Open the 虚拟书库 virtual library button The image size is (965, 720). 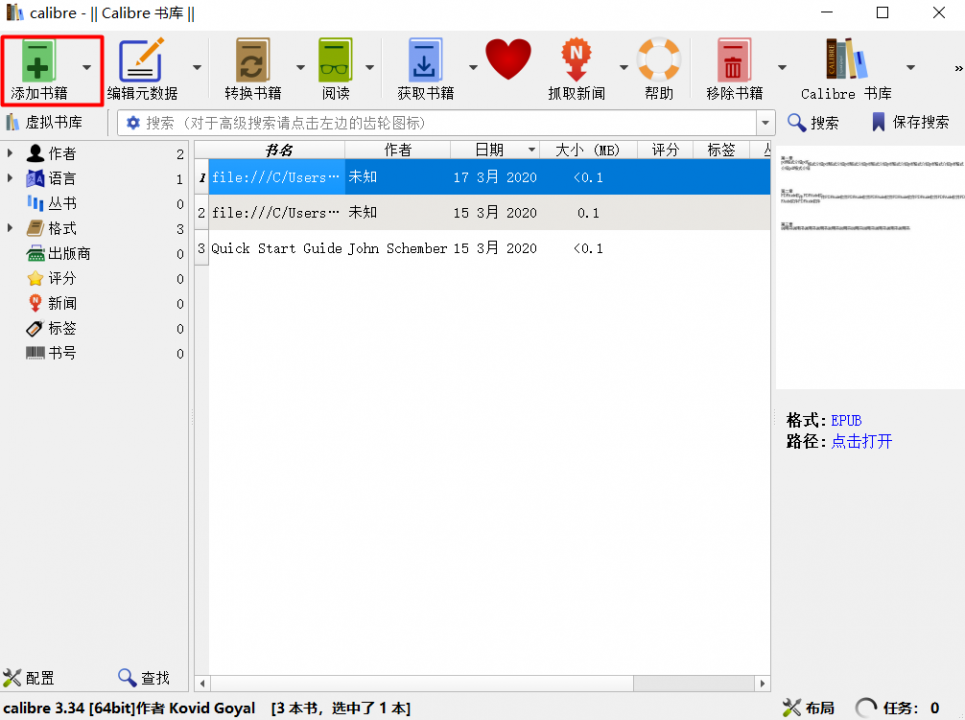(x=44, y=122)
